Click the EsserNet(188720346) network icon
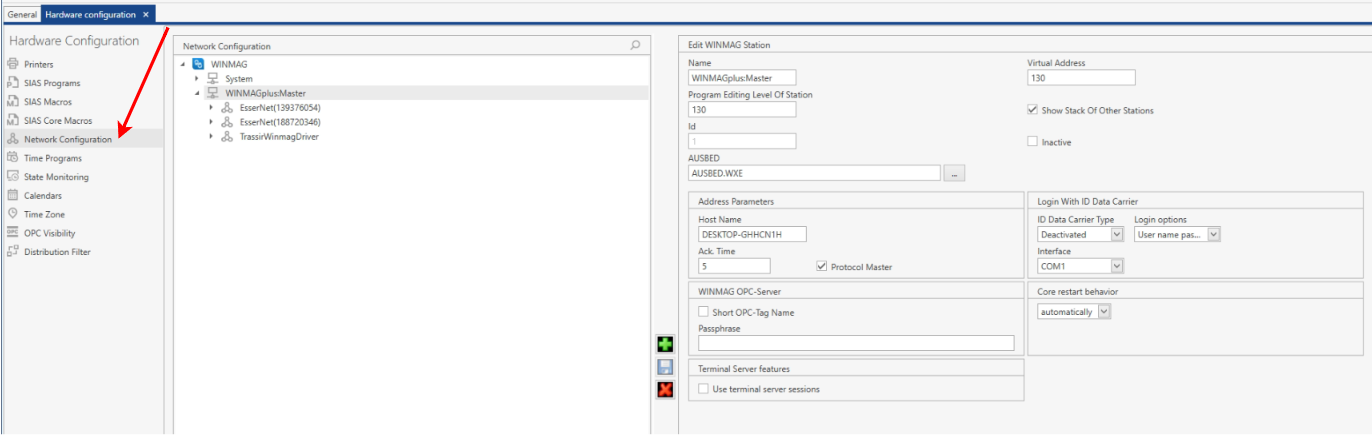The width and height of the screenshot is (1372, 436). point(227,122)
